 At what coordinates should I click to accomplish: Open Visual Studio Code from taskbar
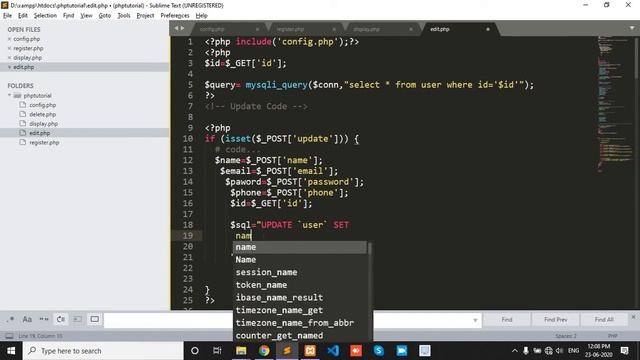click(x=333, y=351)
